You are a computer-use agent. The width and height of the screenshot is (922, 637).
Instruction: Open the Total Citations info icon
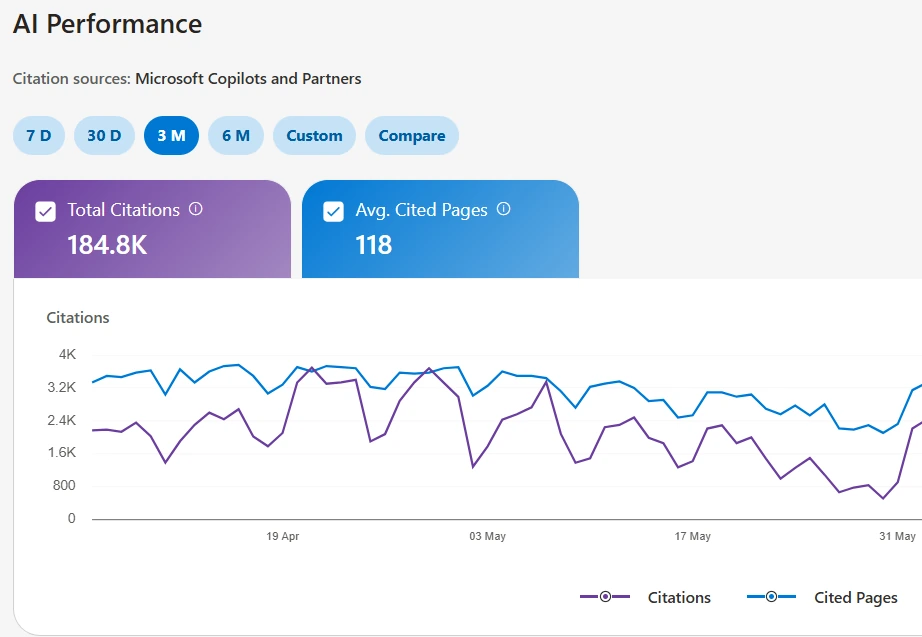tap(196, 209)
